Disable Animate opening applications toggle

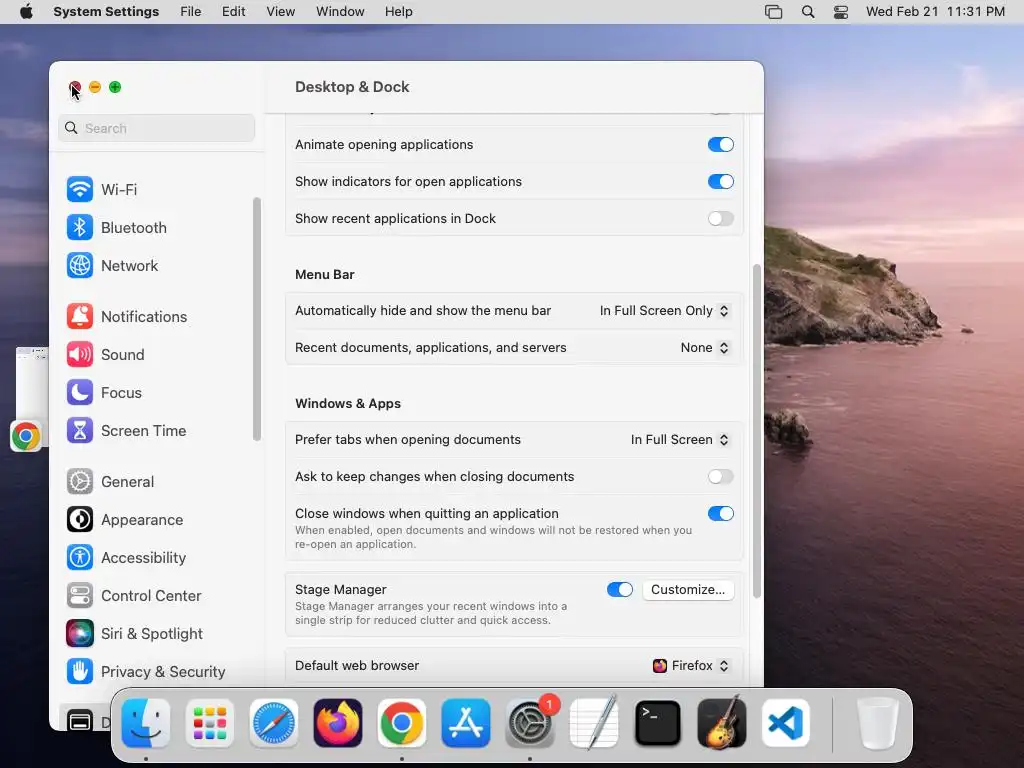click(720, 144)
